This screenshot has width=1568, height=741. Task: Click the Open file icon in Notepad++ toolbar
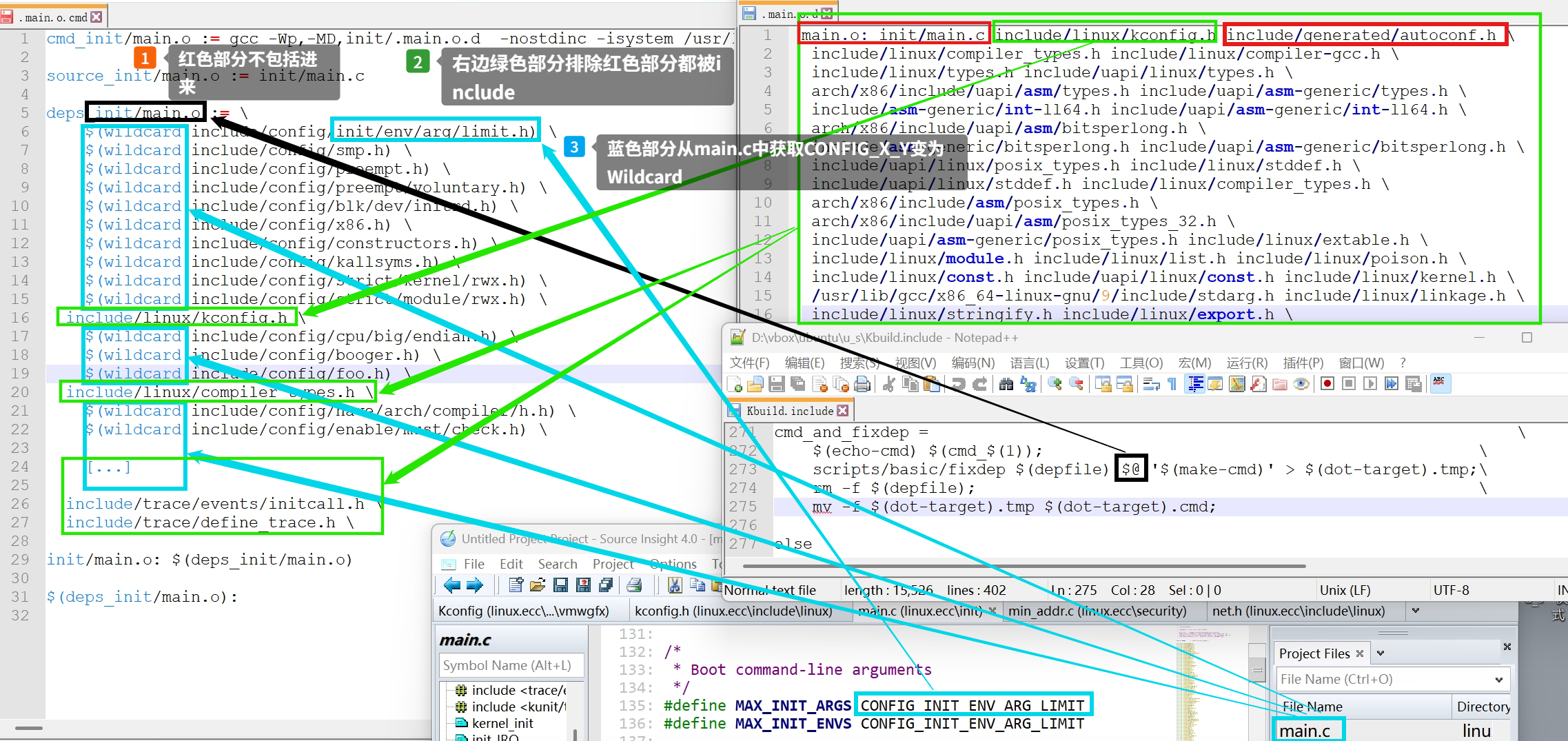755,384
